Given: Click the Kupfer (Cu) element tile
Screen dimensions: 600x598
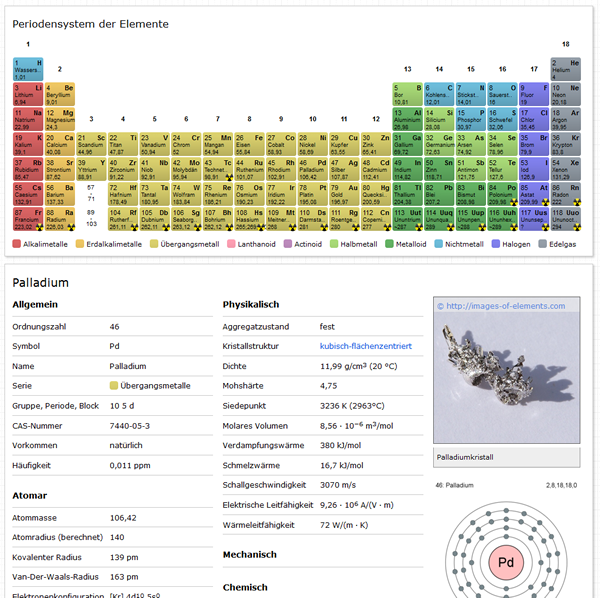Looking at the screenshot, I should pyautogui.click(x=344, y=144).
